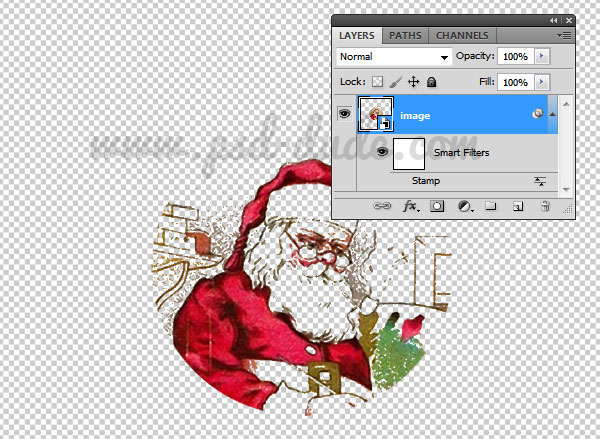This screenshot has width=600, height=439.
Task: Add a layer mask
Action: click(437, 206)
